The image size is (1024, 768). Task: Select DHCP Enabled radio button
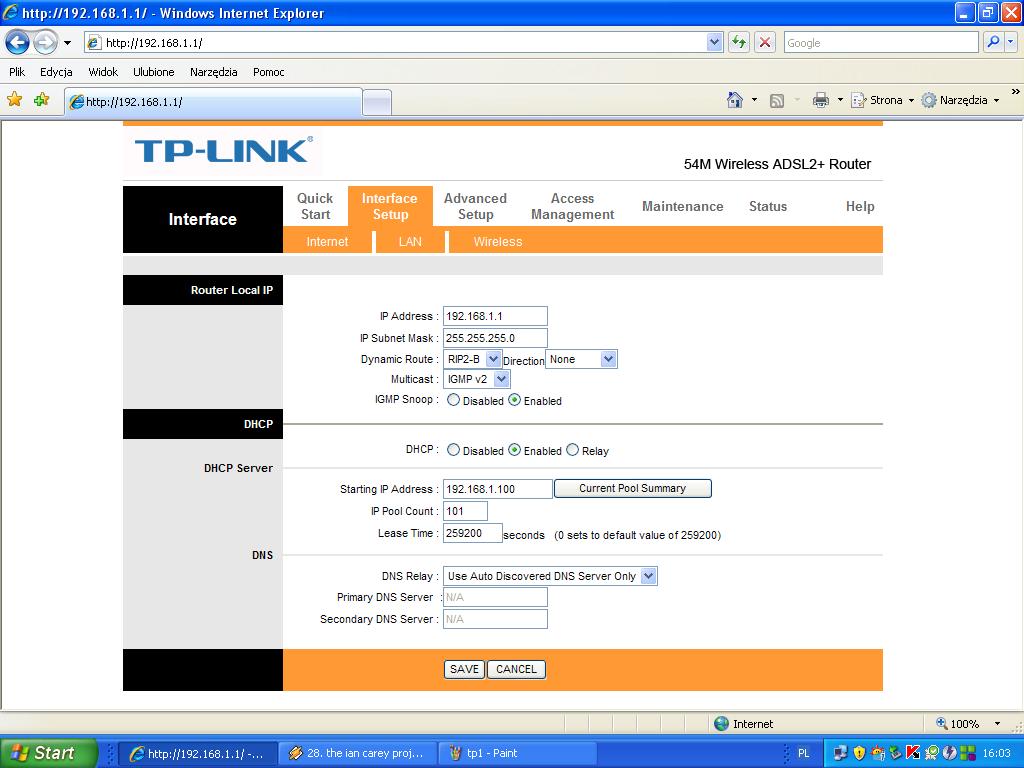(515, 450)
